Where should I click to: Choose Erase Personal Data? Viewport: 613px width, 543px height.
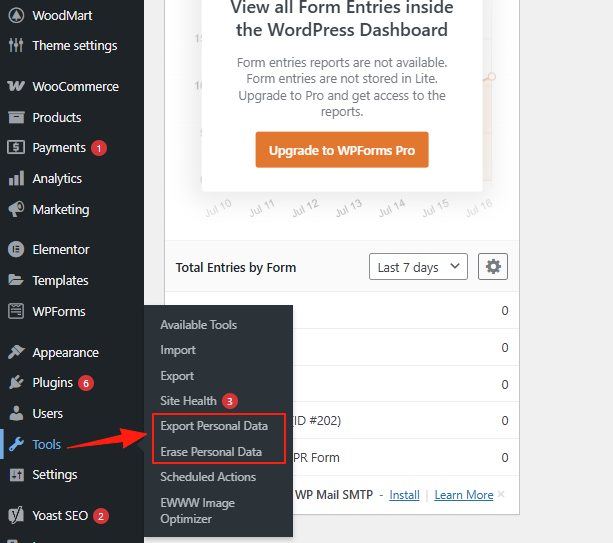point(211,452)
